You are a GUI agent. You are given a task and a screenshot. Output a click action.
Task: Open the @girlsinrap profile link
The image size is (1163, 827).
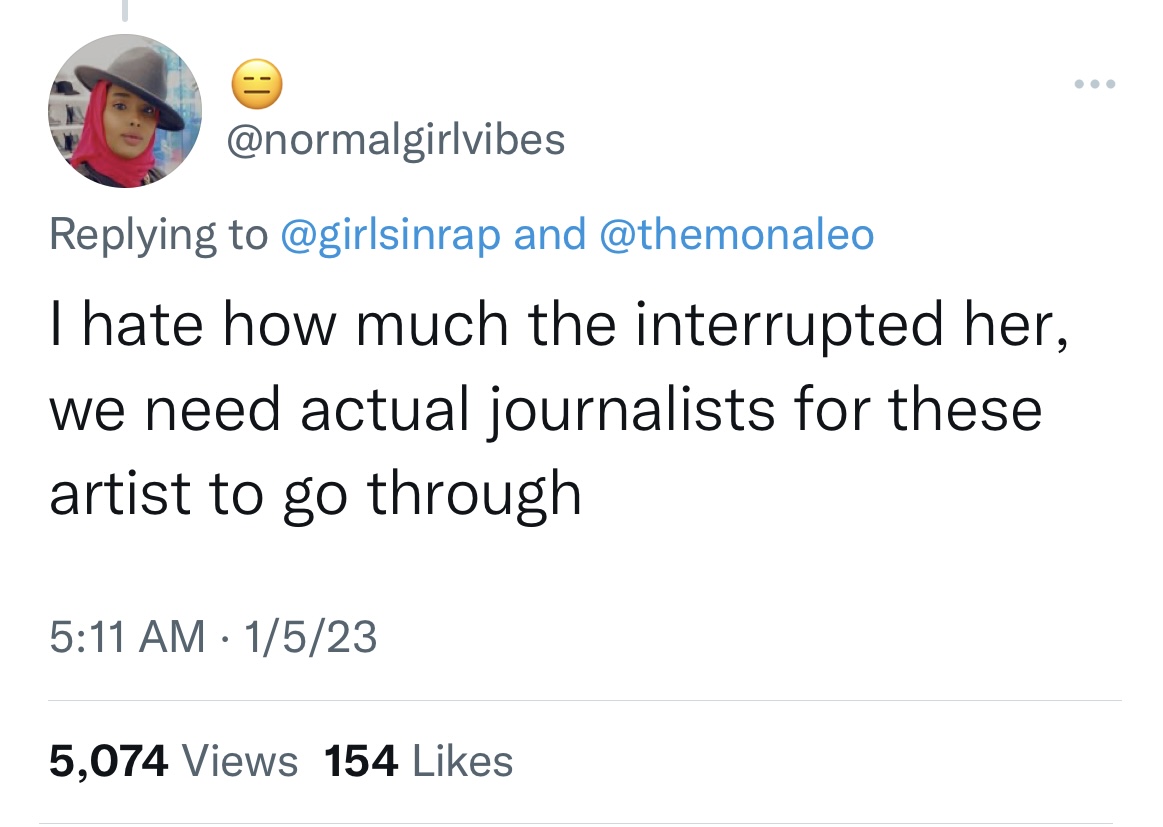(392, 234)
